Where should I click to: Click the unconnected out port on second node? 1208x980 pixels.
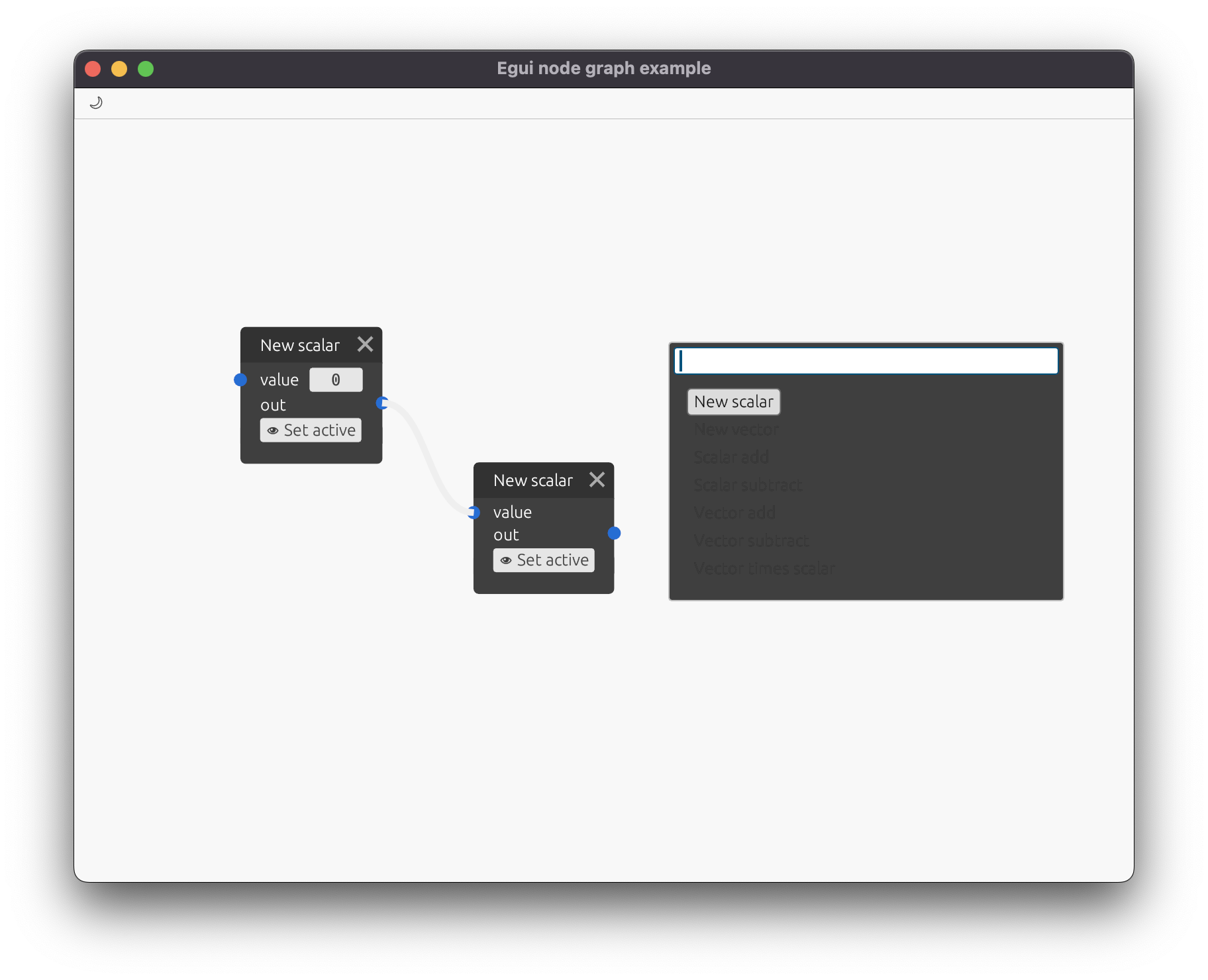614,533
